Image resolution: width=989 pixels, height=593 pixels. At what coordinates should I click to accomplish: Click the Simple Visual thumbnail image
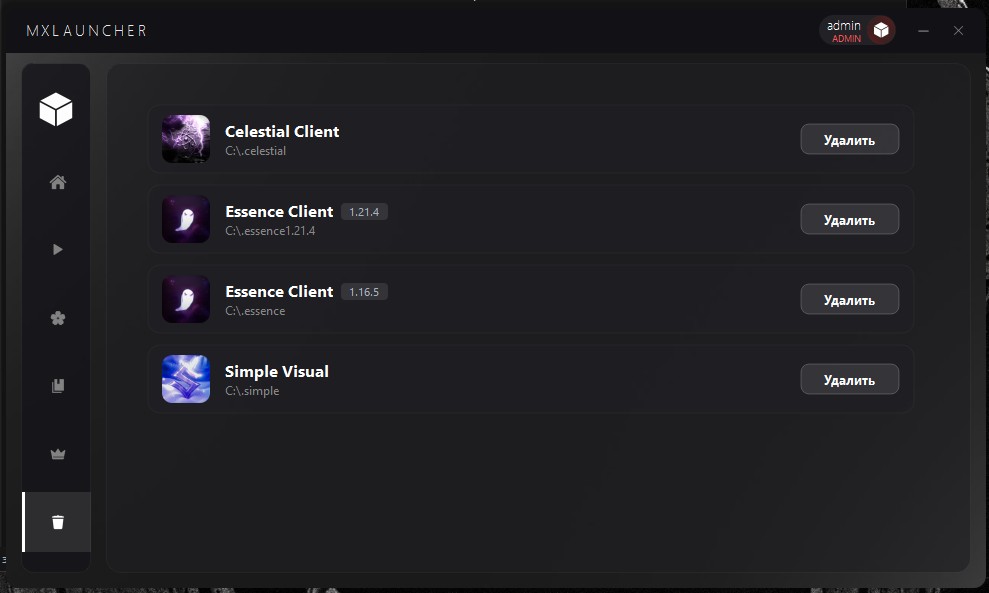[x=186, y=379]
